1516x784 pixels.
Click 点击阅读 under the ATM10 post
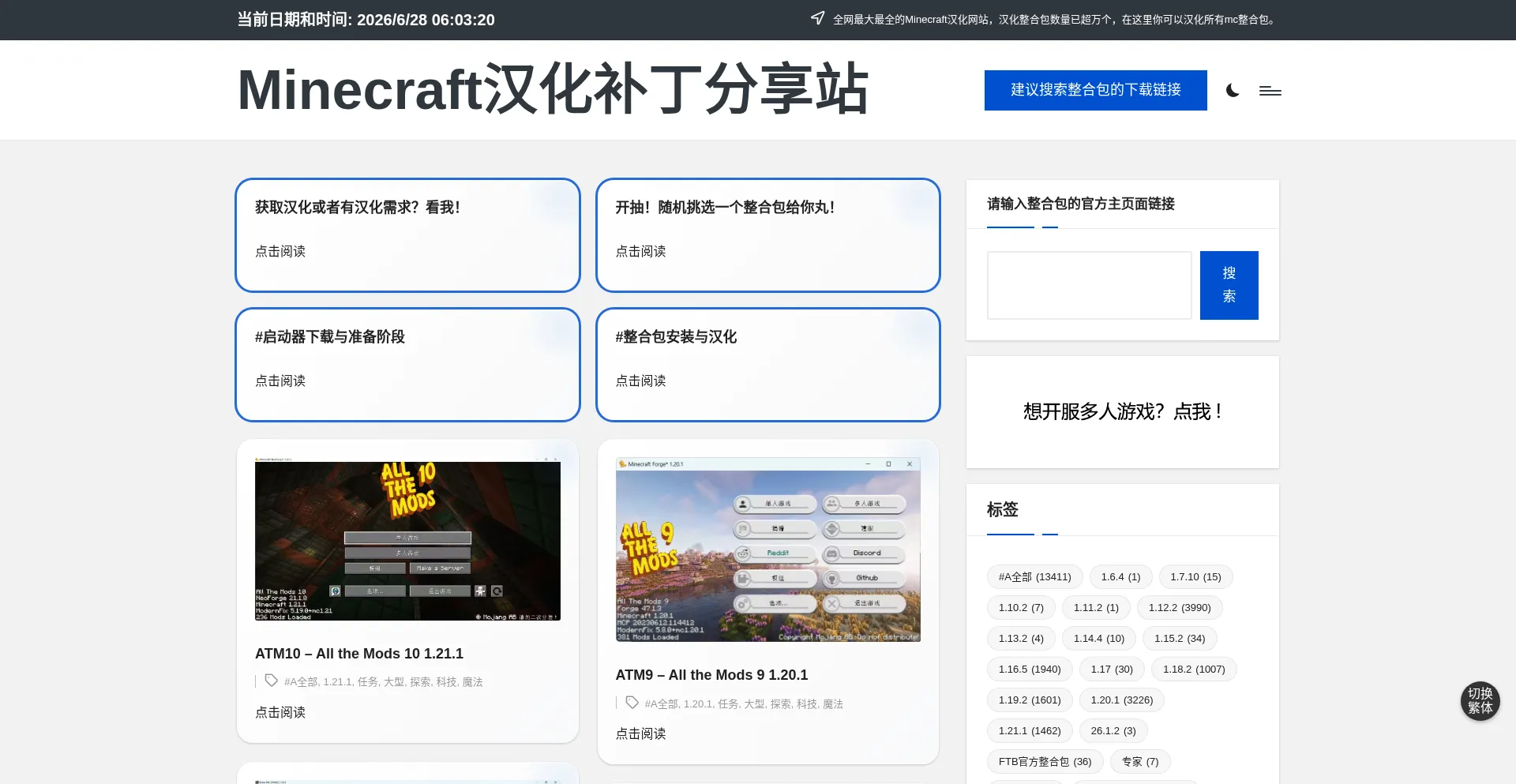click(280, 712)
